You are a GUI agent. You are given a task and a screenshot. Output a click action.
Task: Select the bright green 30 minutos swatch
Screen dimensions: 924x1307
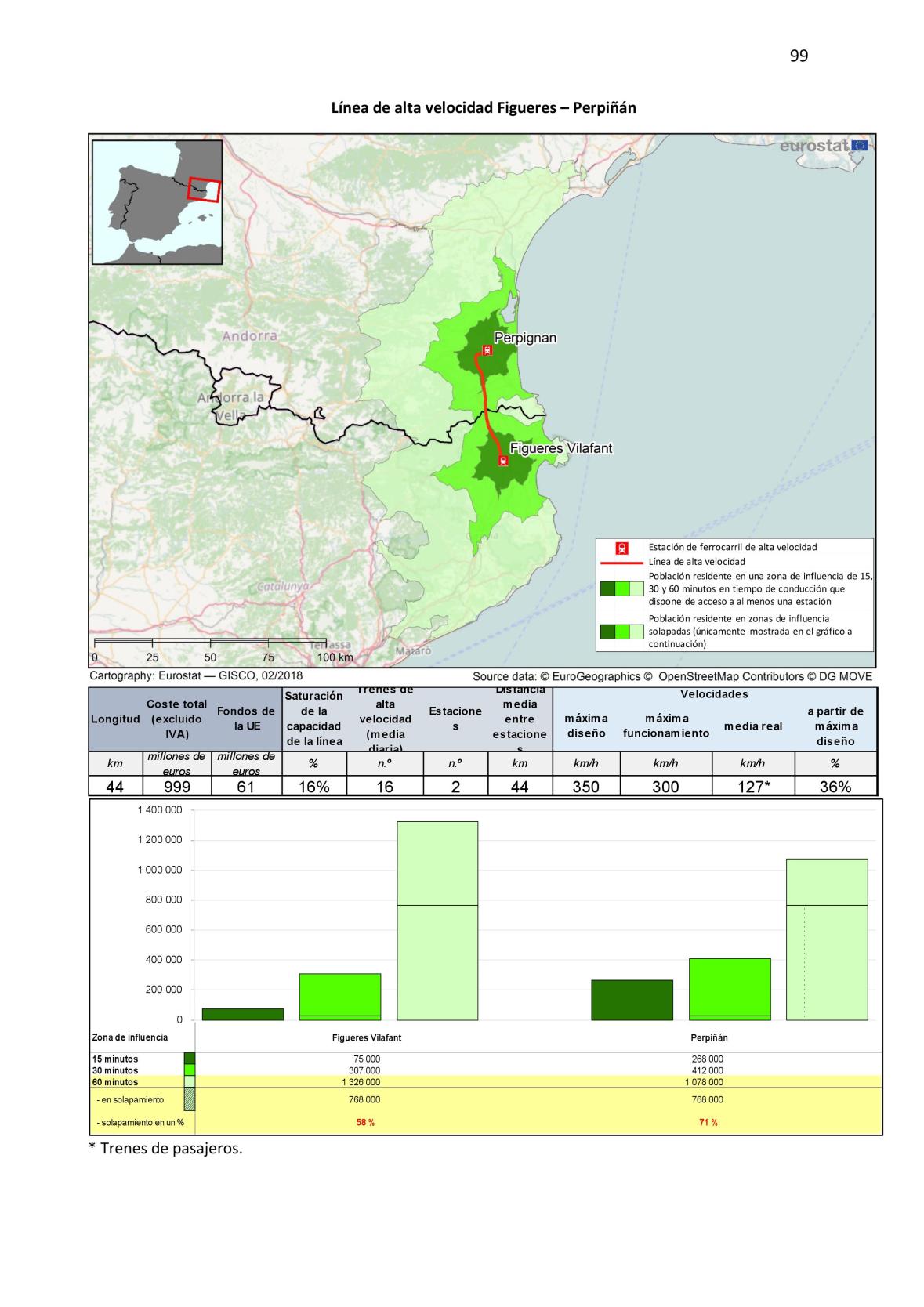coord(189,1070)
